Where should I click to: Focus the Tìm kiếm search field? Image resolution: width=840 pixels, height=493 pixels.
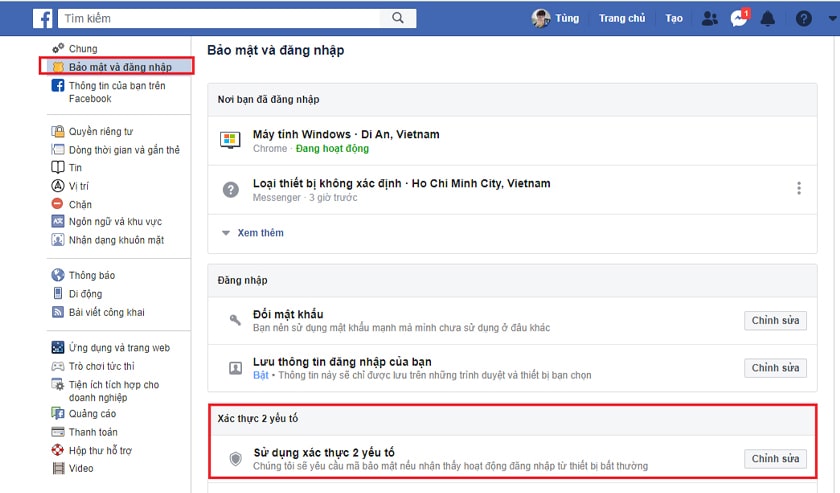click(x=219, y=18)
